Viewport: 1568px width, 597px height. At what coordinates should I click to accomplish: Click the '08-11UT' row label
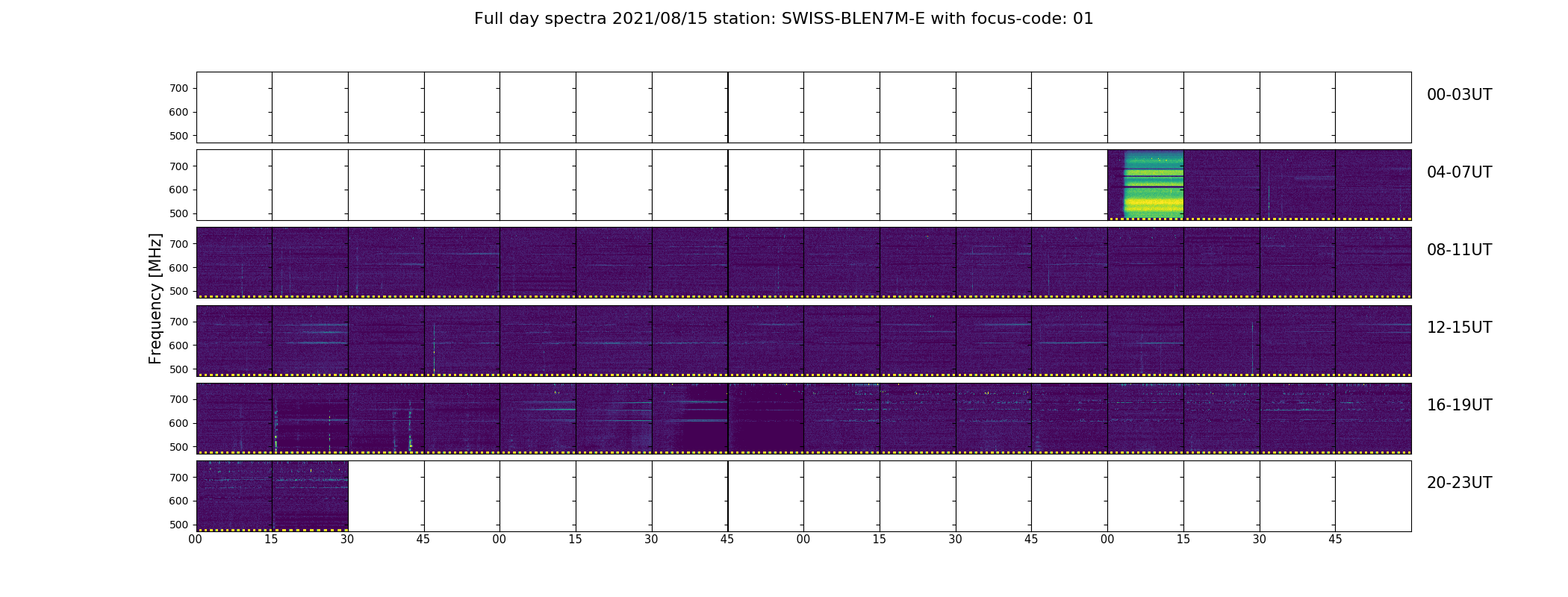[x=1459, y=250]
